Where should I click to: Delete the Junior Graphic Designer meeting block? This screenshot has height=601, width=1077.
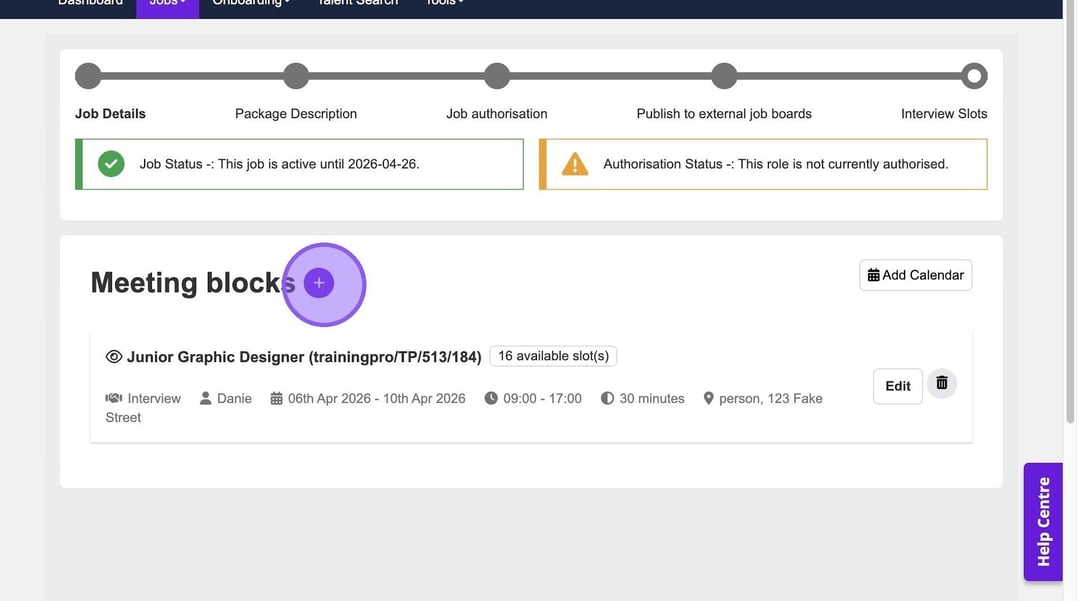pyautogui.click(x=941, y=383)
